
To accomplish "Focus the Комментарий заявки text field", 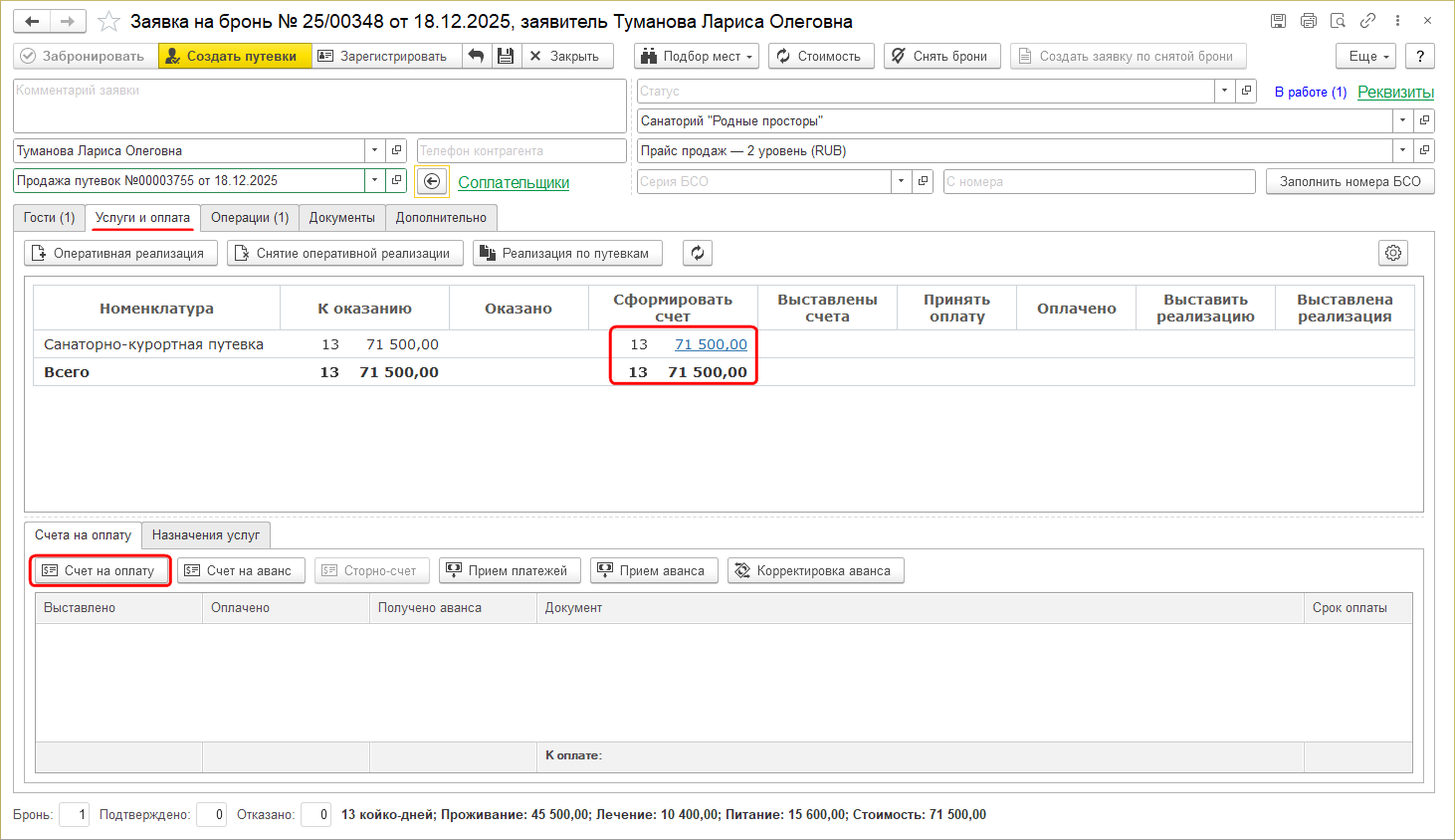I will click(319, 105).
